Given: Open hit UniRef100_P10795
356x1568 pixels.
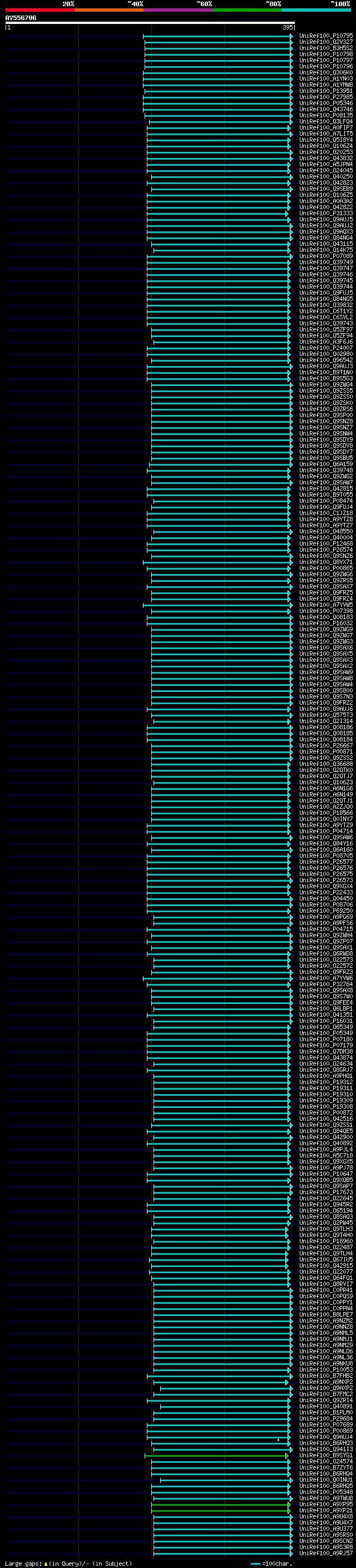Looking at the screenshot, I should coord(325,36).
